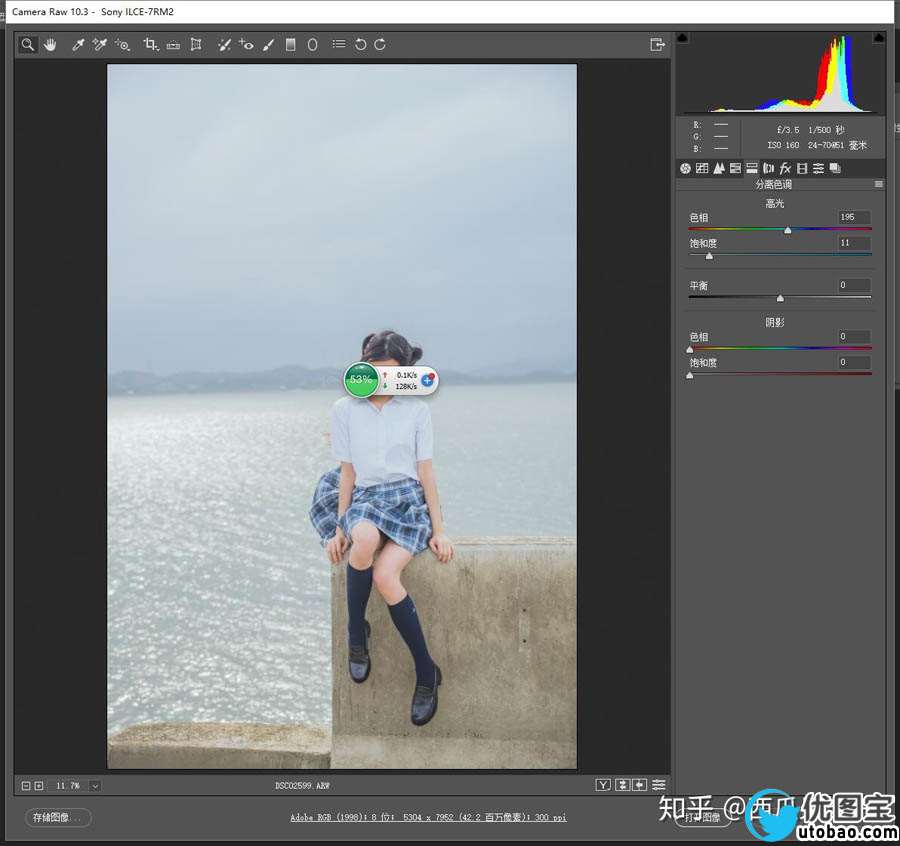Viewport: 900px width, 846px height.
Task: Select the Zoom tool
Action: (x=27, y=44)
